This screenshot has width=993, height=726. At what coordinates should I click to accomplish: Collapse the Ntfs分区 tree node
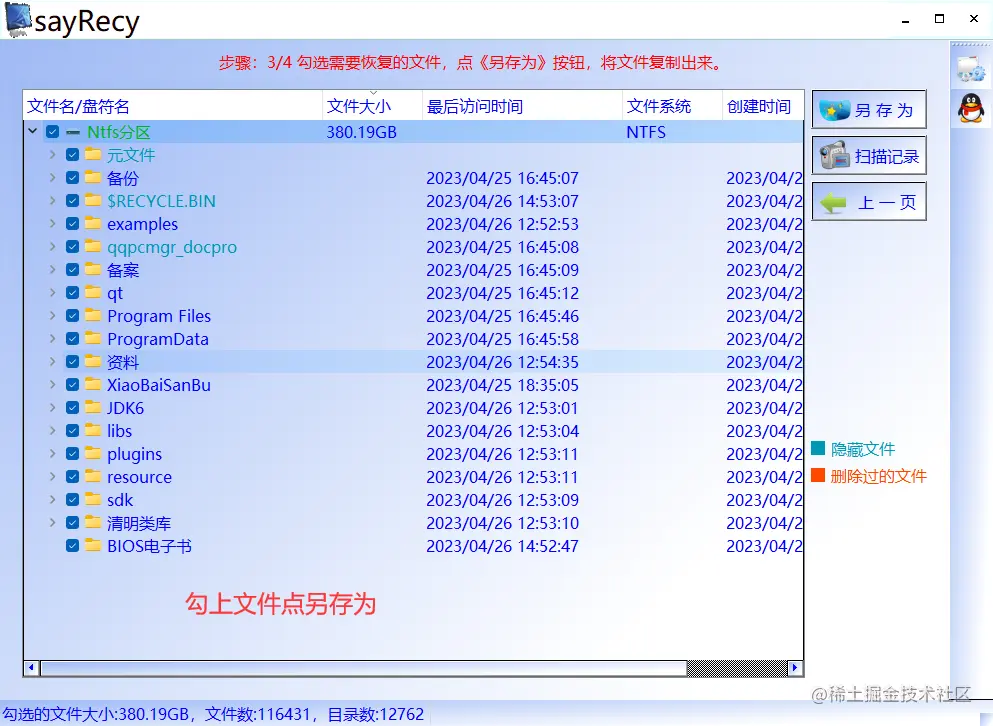click(32, 132)
